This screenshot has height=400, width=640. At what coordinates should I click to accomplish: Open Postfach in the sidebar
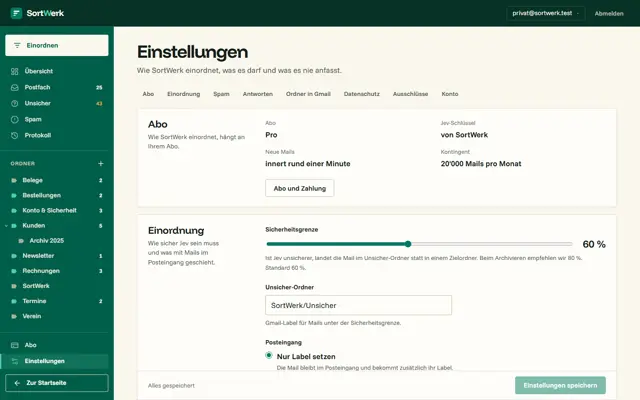pyautogui.click(x=57, y=87)
